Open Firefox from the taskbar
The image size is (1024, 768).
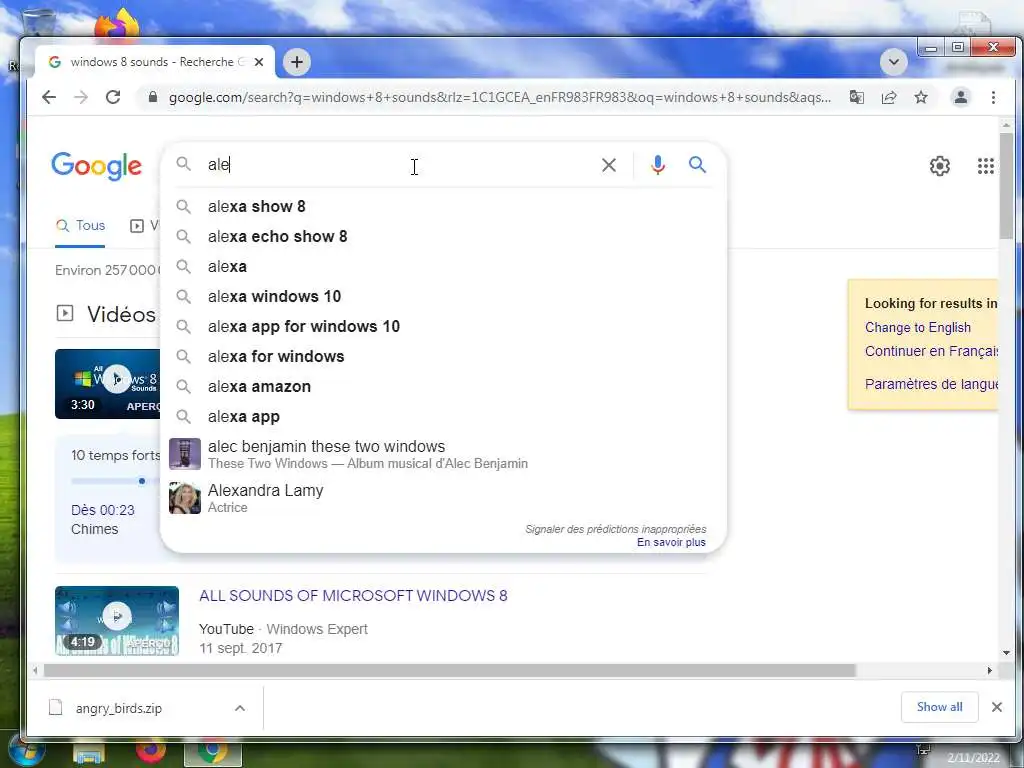point(150,752)
